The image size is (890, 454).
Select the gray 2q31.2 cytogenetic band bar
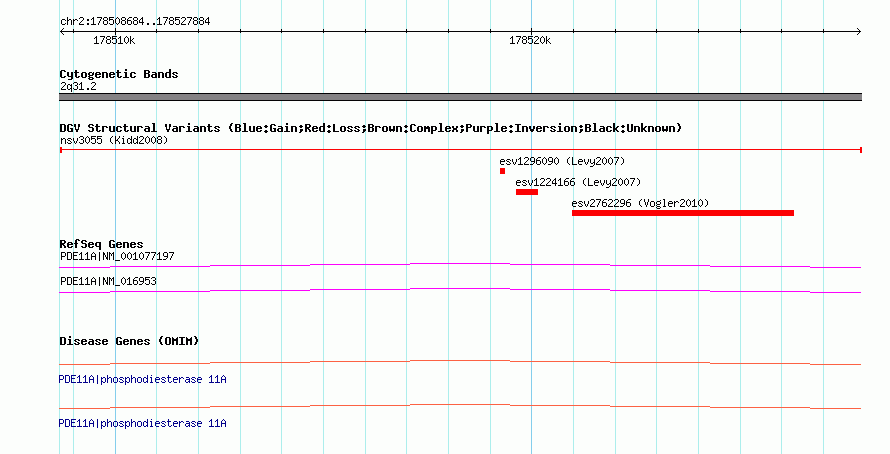[x=460, y=97]
